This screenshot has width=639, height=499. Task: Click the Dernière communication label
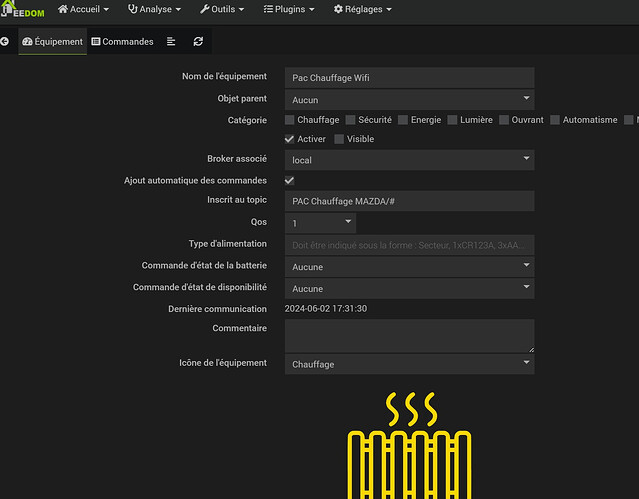click(x=217, y=309)
